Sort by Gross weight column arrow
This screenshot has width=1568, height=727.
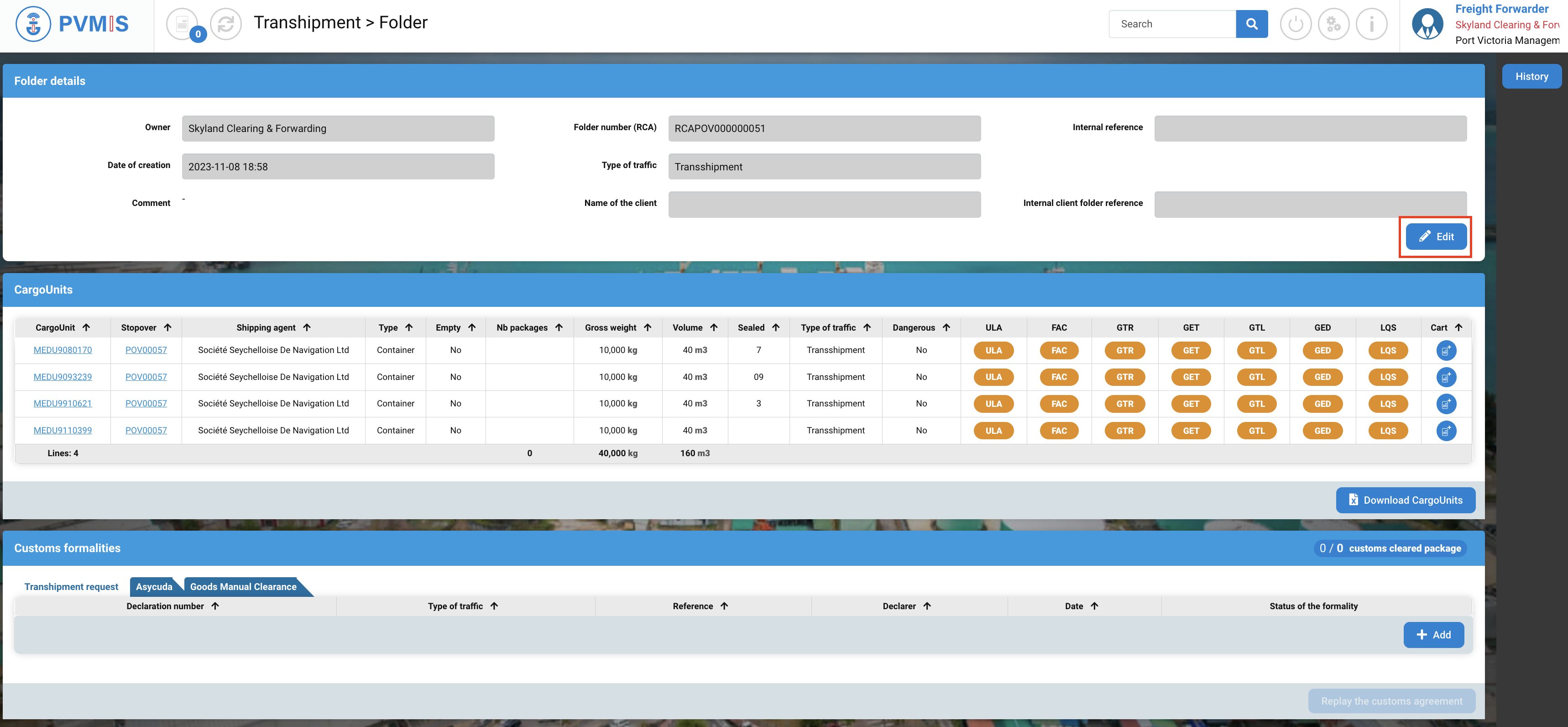[648, 327]
